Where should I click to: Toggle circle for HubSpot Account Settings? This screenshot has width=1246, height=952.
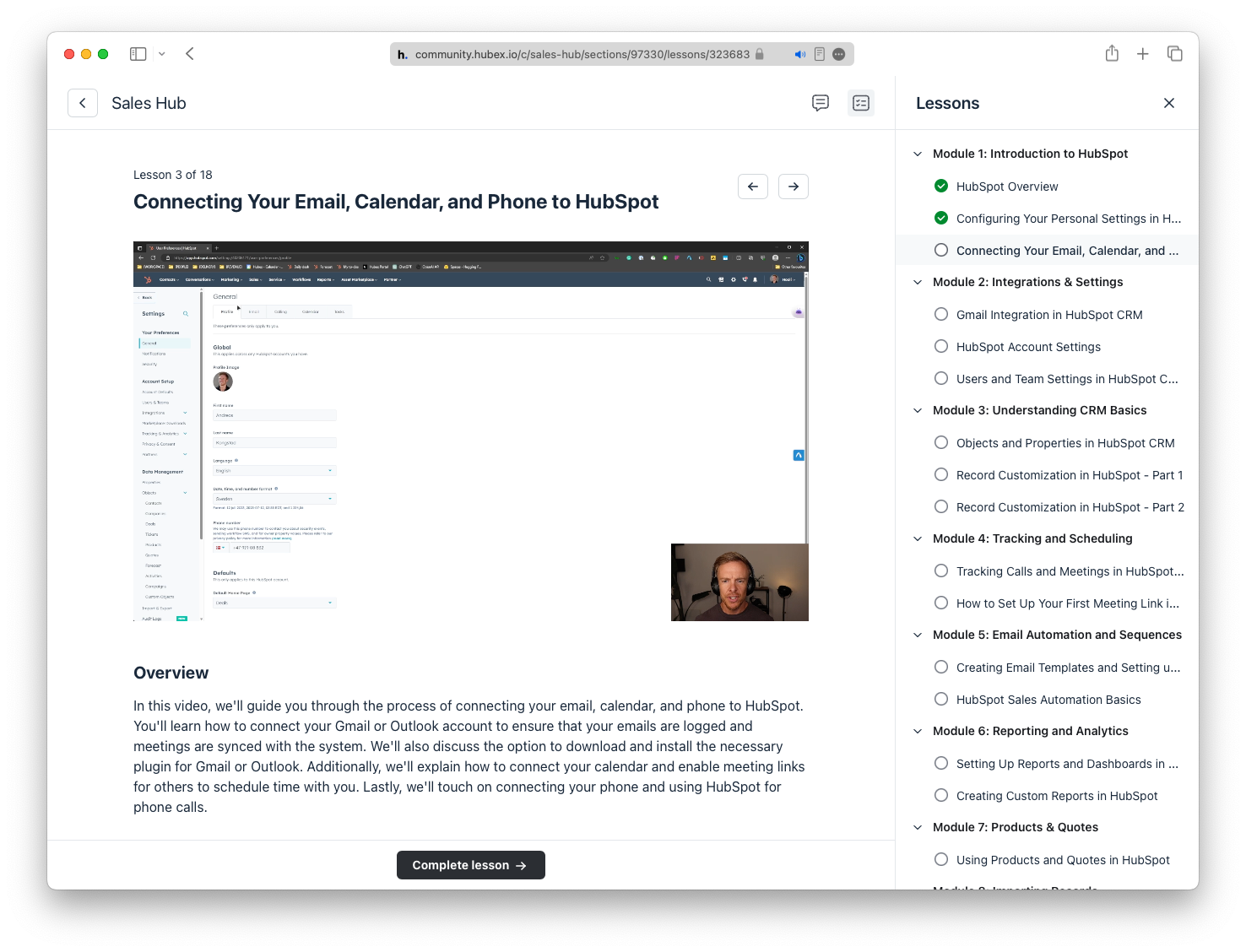coord(941,346)
